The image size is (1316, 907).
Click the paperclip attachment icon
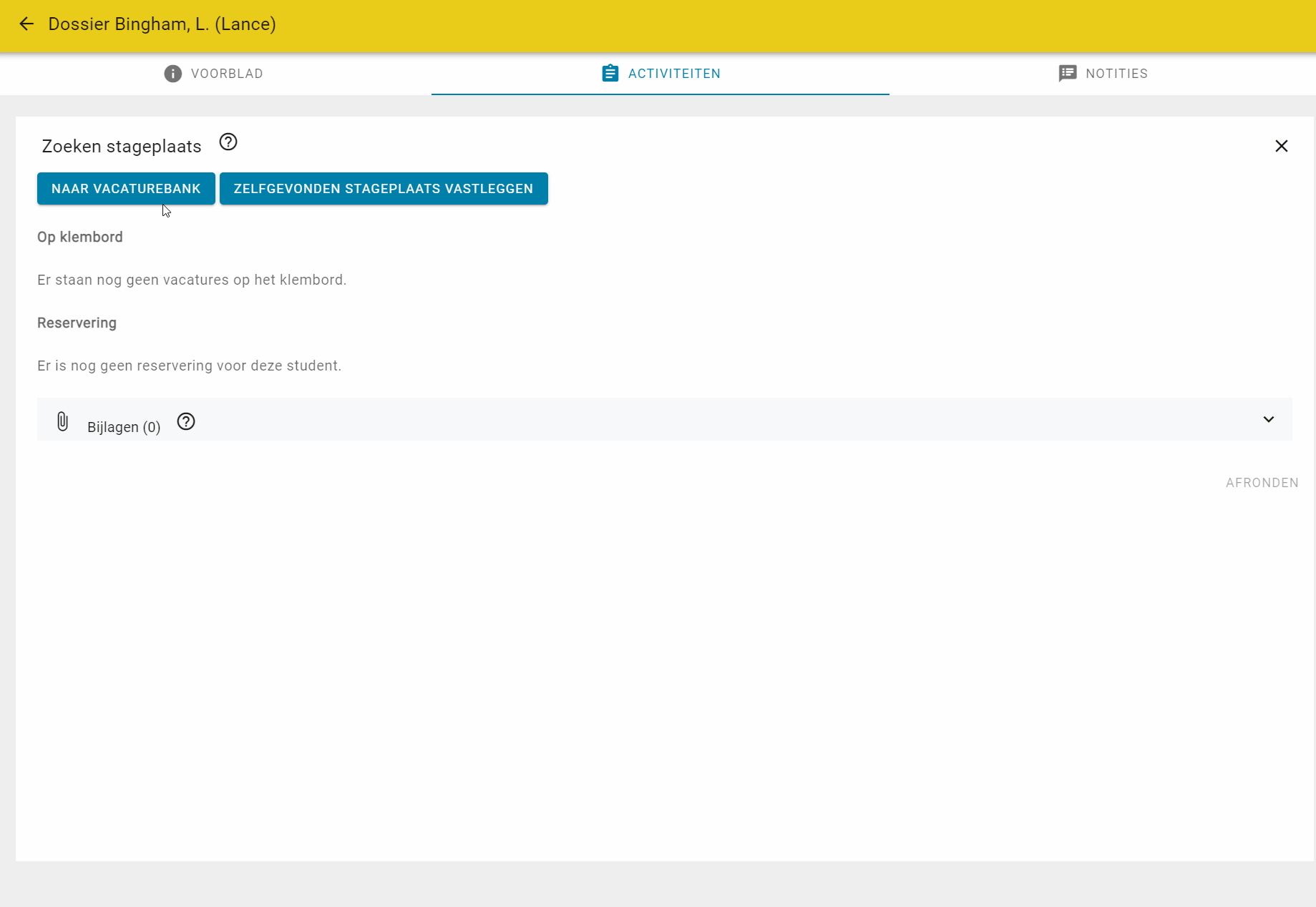tap(62, 421)
